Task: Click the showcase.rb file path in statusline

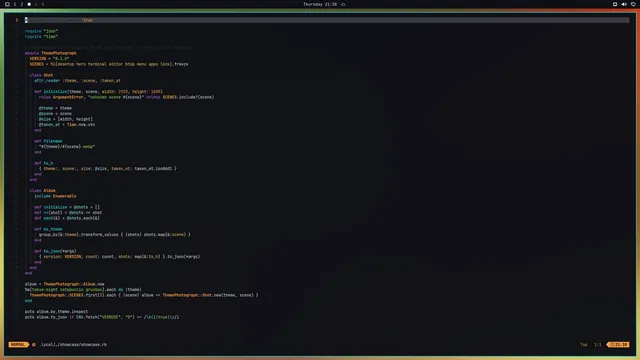Action: pyautogui.click(x=73, y=344)
